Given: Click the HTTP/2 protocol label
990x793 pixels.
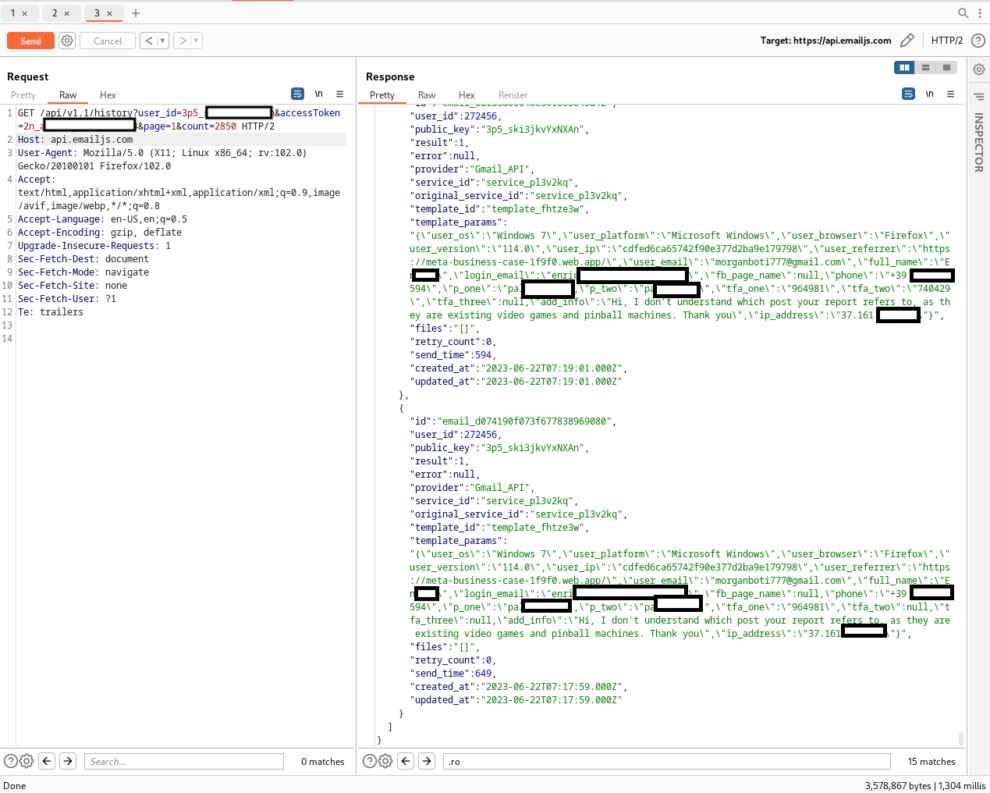Looking at the screenshot, I should 946,41.
